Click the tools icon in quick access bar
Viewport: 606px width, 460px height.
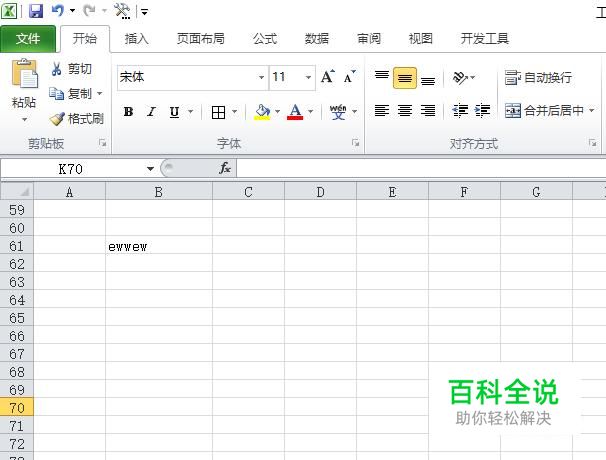122,11
